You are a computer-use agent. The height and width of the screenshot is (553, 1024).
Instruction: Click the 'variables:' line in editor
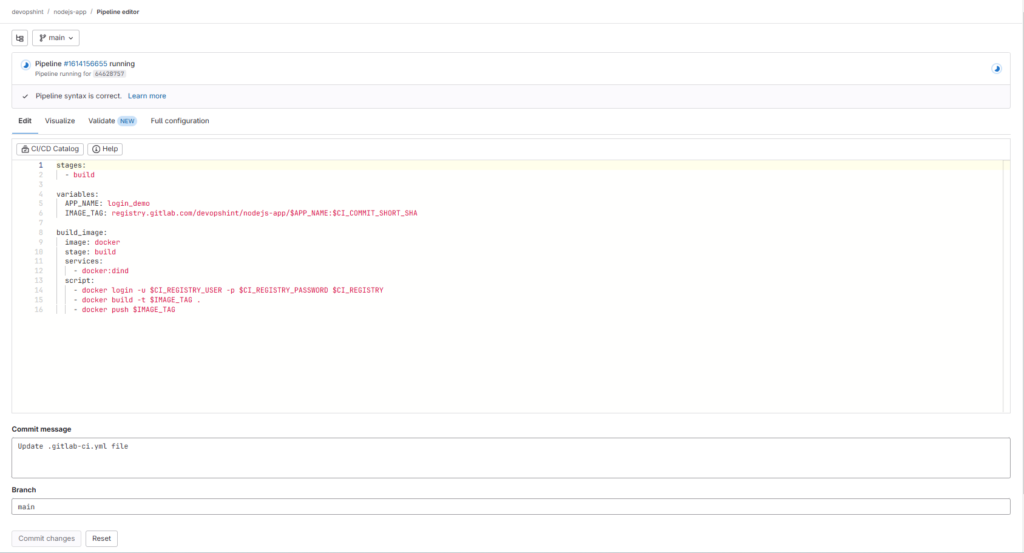77,194
